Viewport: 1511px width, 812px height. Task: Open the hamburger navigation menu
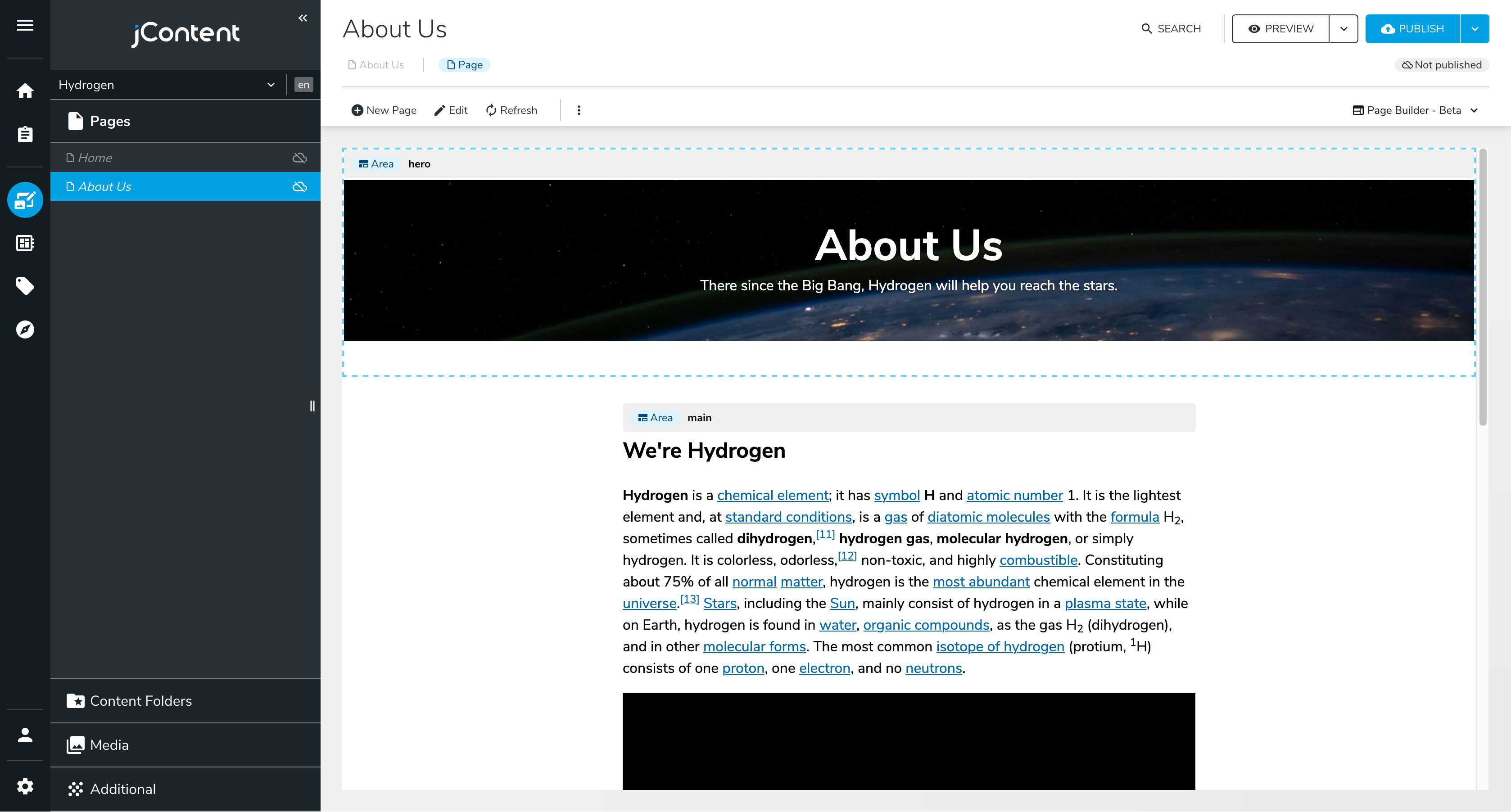pos(25,25)
